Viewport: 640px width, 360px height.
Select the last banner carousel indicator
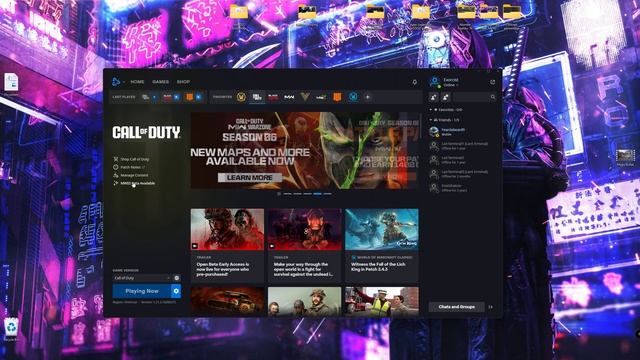point(327,194)
